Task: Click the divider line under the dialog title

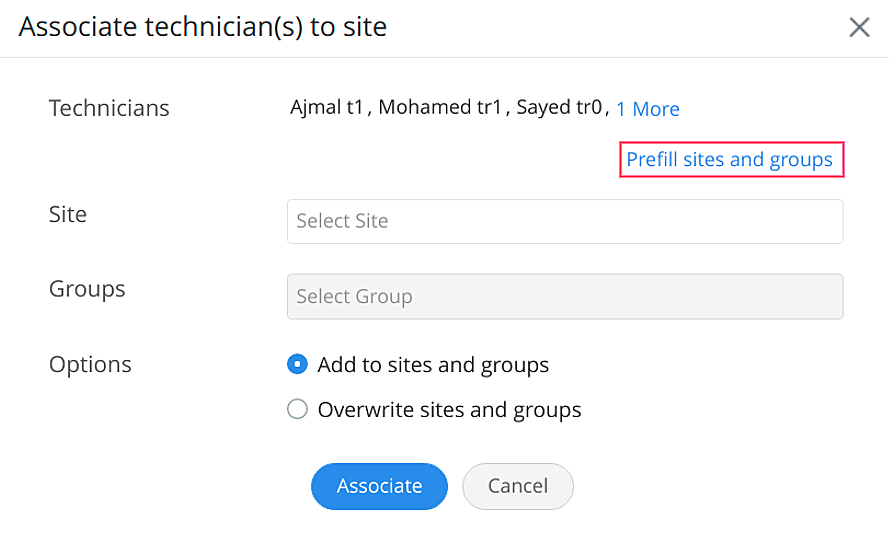Action: coord(444,57)
